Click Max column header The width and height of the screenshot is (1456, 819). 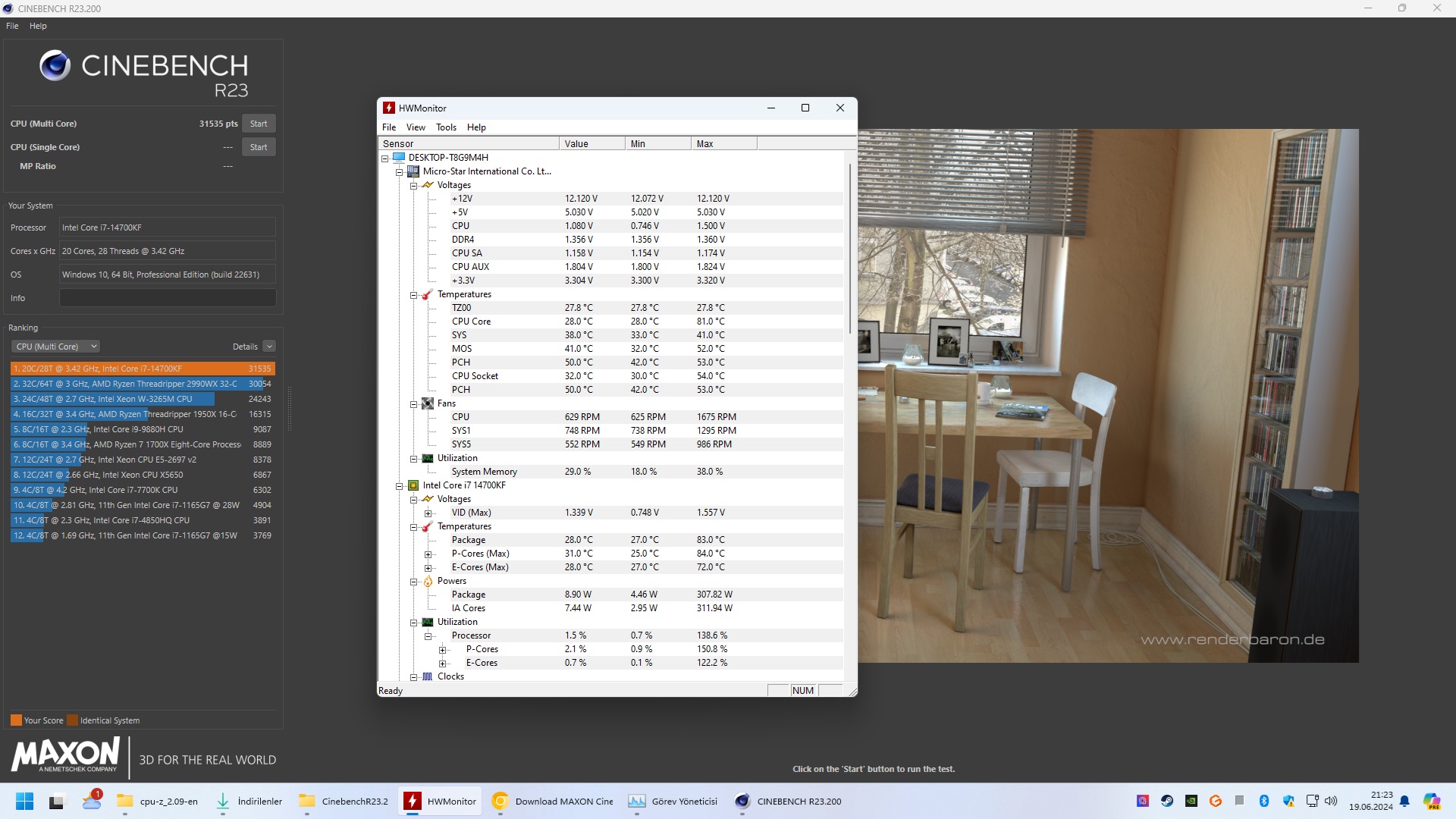(724, 143)
